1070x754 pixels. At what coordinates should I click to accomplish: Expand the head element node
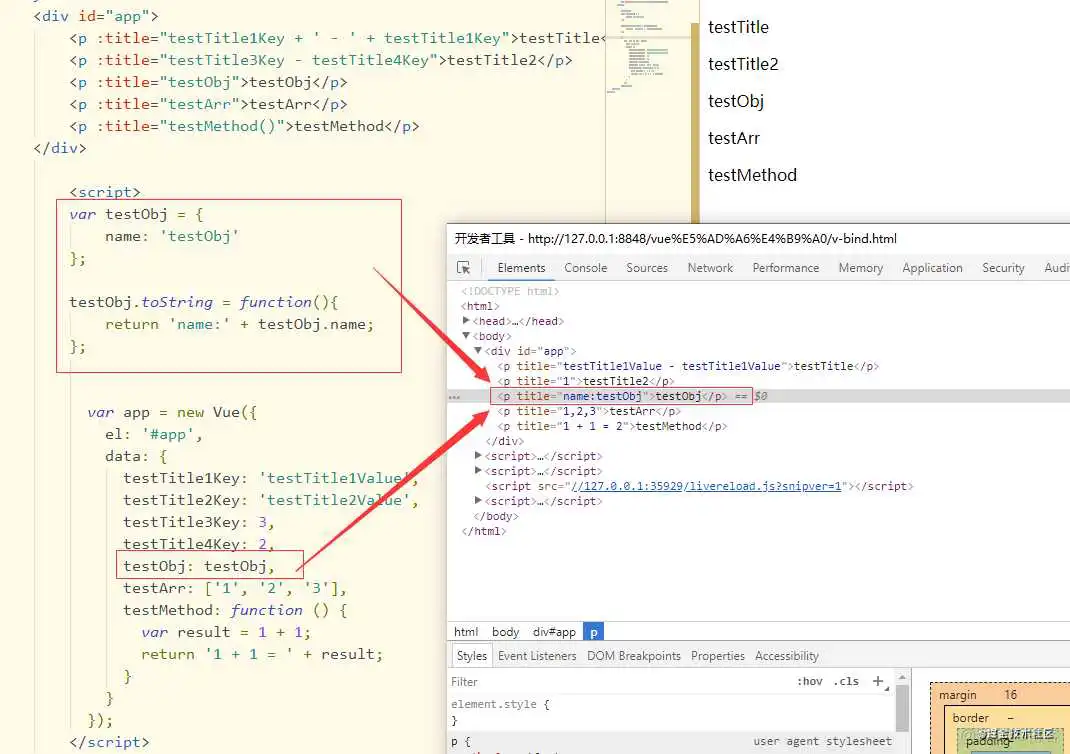click(x=467, y=321)
